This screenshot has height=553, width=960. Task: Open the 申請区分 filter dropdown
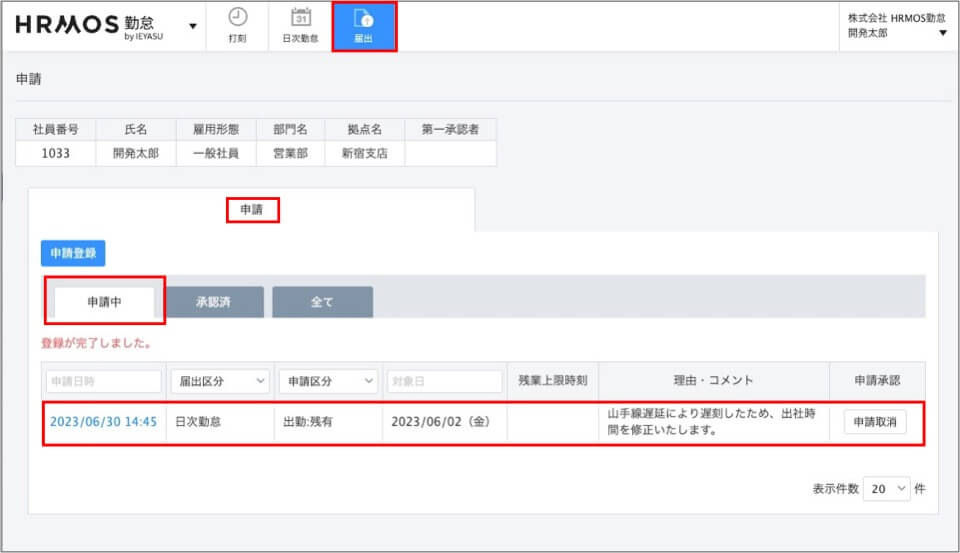[x=328, y=381]
